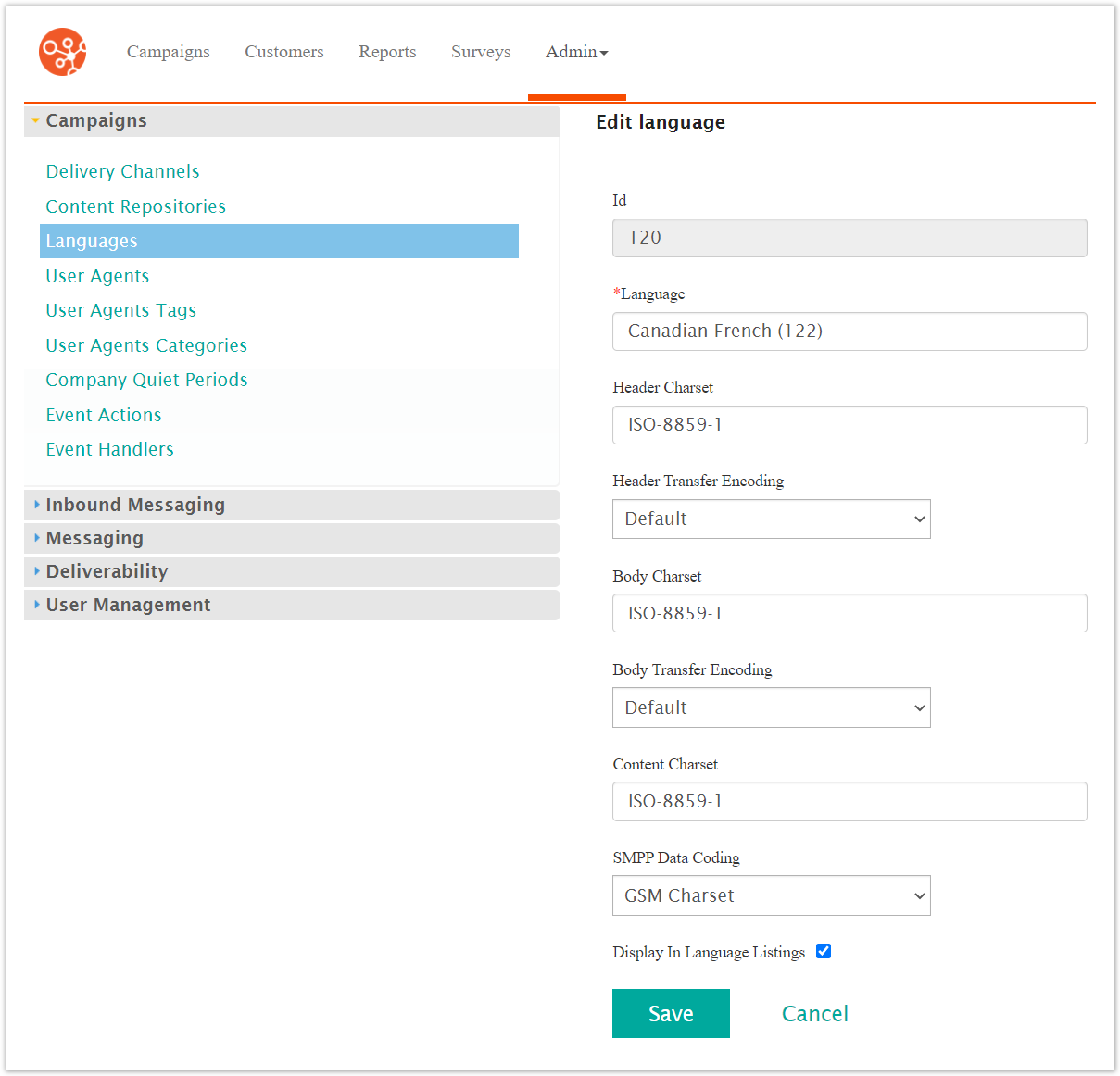Go to the Campaigns top menu

[x=168, y=52]
